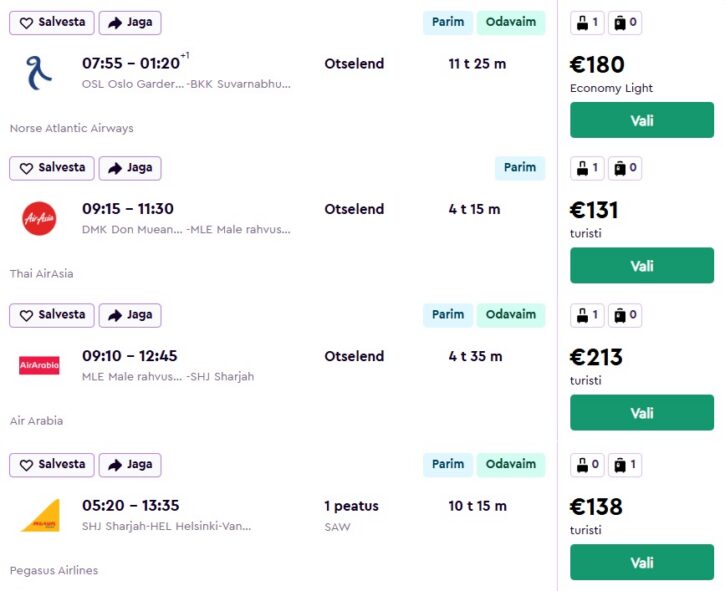Select the €180 Economy Light flight
This screenshot has width=725, height=591.
pos(641,120)
